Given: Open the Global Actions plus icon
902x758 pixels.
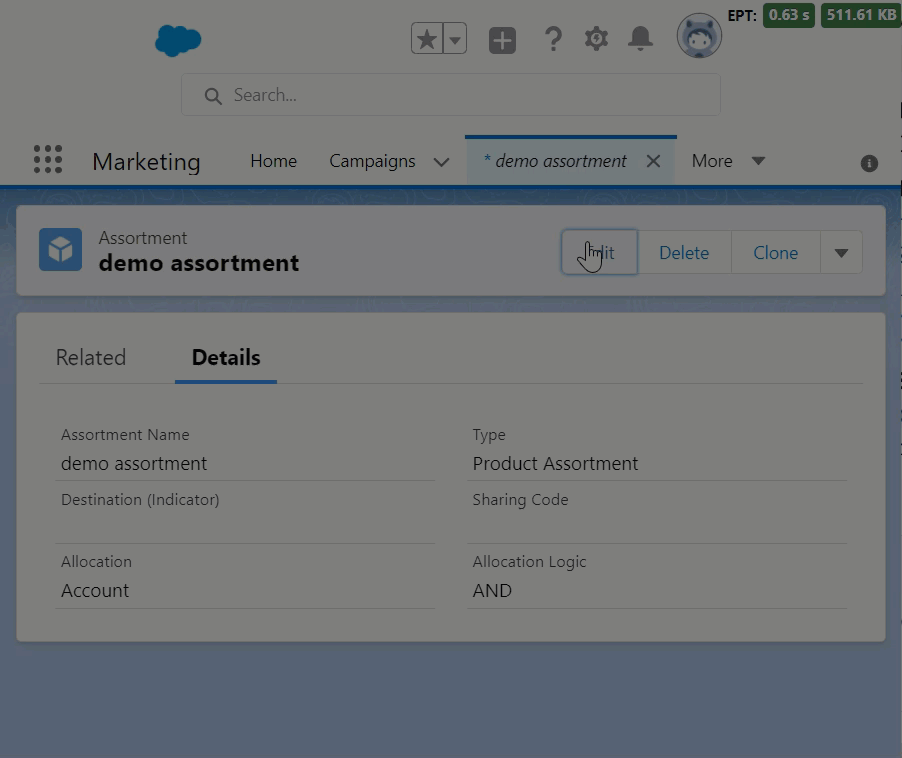Looking at the screenshot, I should [502, 40].
